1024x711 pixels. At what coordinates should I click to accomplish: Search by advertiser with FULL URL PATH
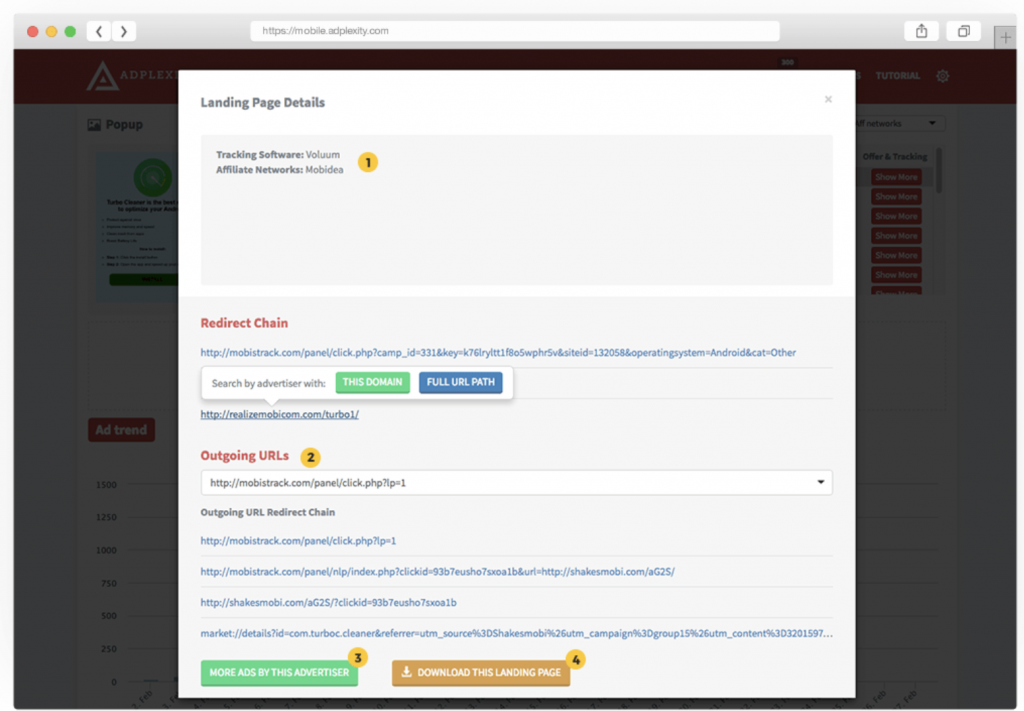460,383
